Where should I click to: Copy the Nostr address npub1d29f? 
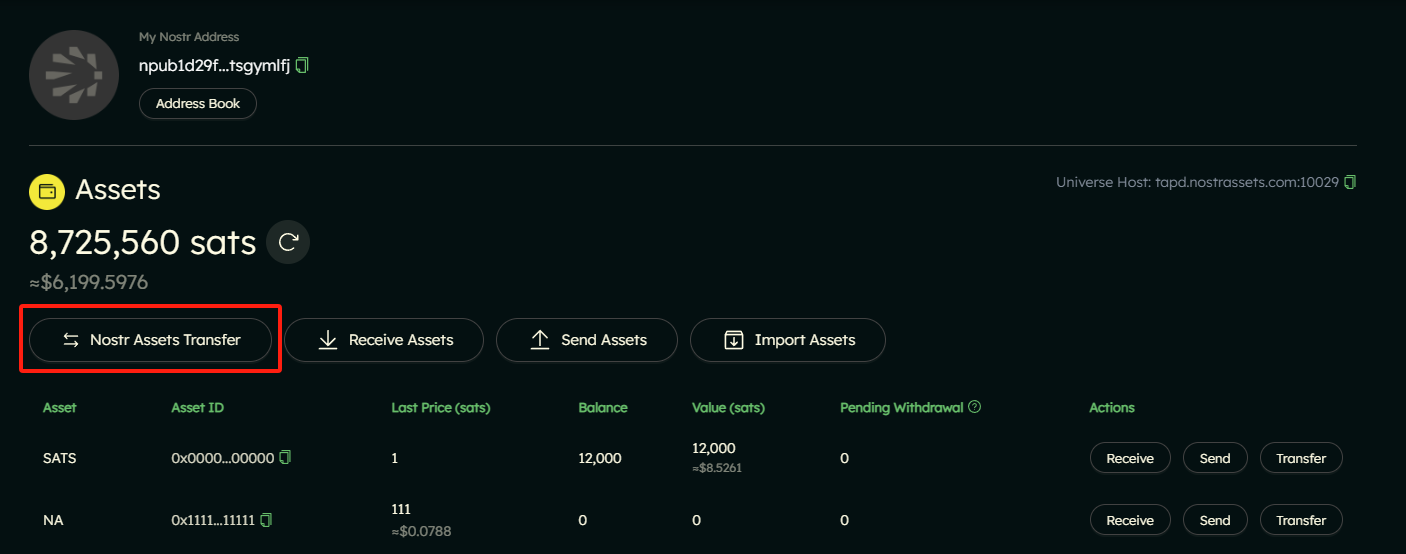(x=302, y=65)
